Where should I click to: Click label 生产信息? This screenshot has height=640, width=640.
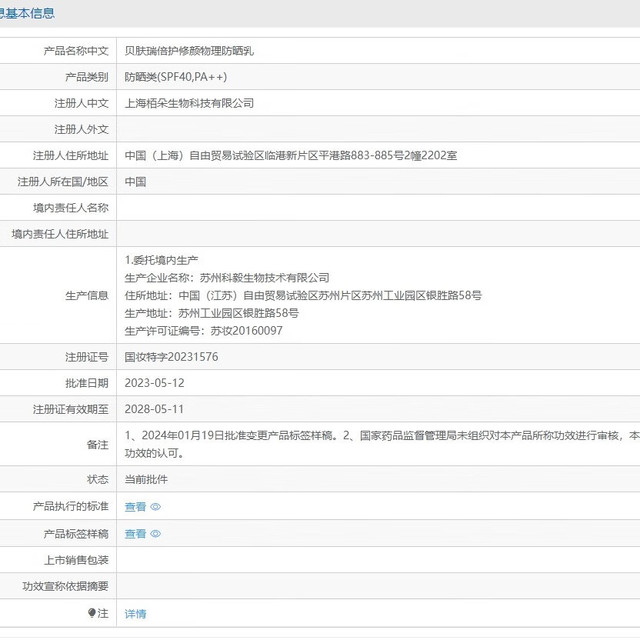87,295
